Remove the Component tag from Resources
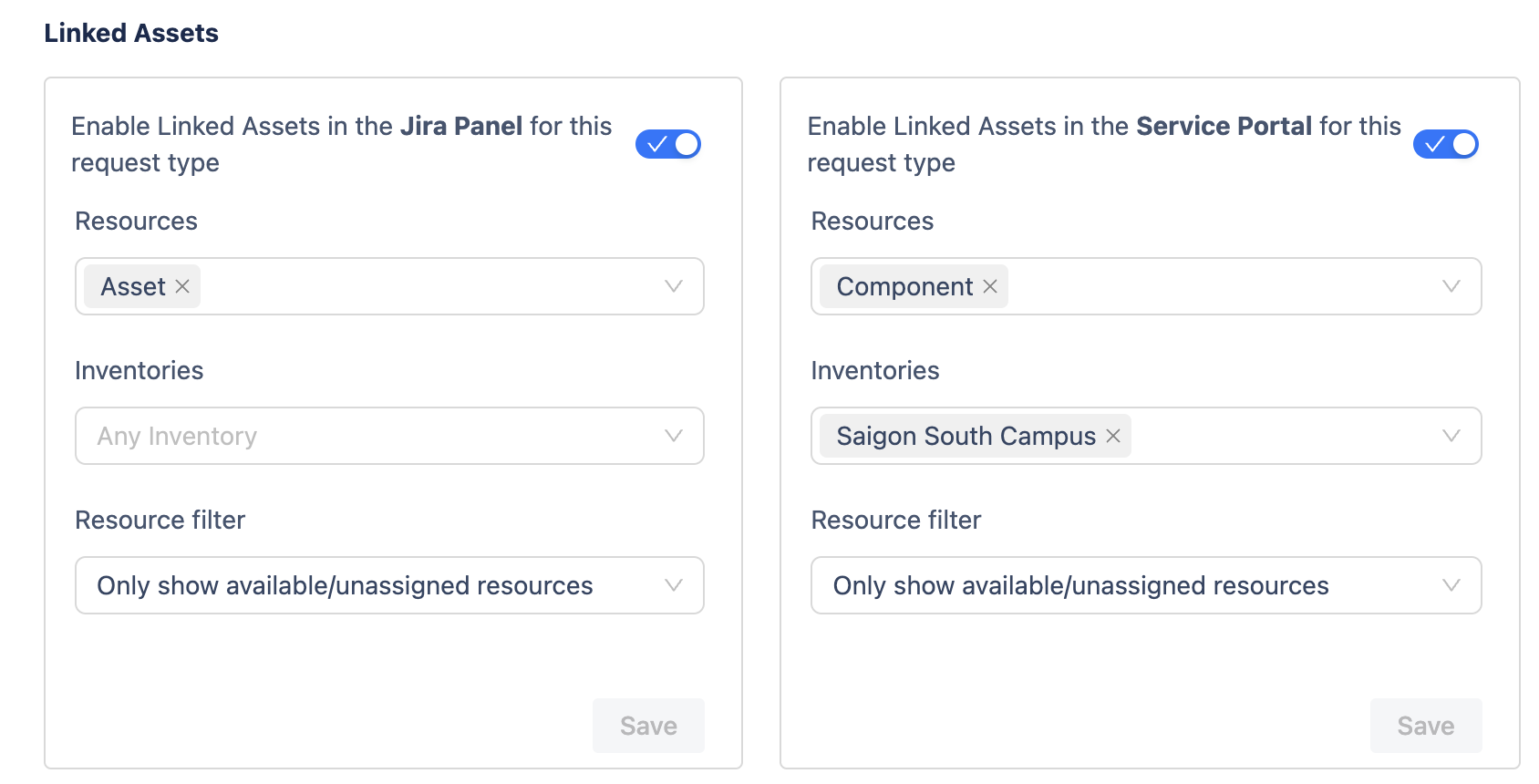 click(990, 286)
